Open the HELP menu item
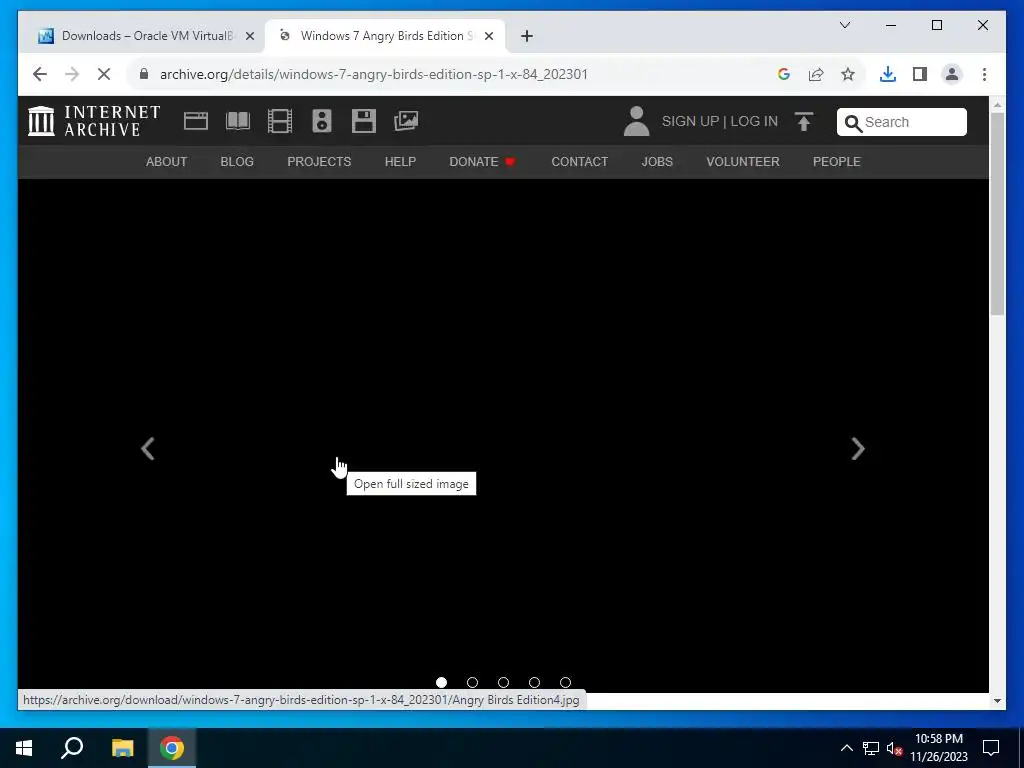Image resolution: width=1024 pixels, height=768 pixels. click(x=400, y=162)
